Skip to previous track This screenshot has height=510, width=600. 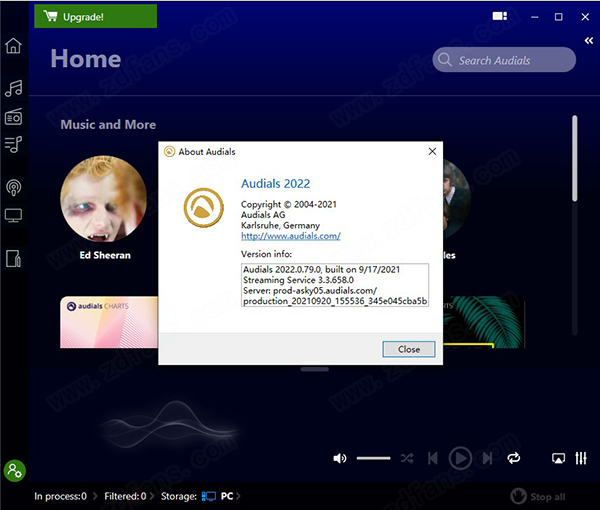click(x=433, y=458)
